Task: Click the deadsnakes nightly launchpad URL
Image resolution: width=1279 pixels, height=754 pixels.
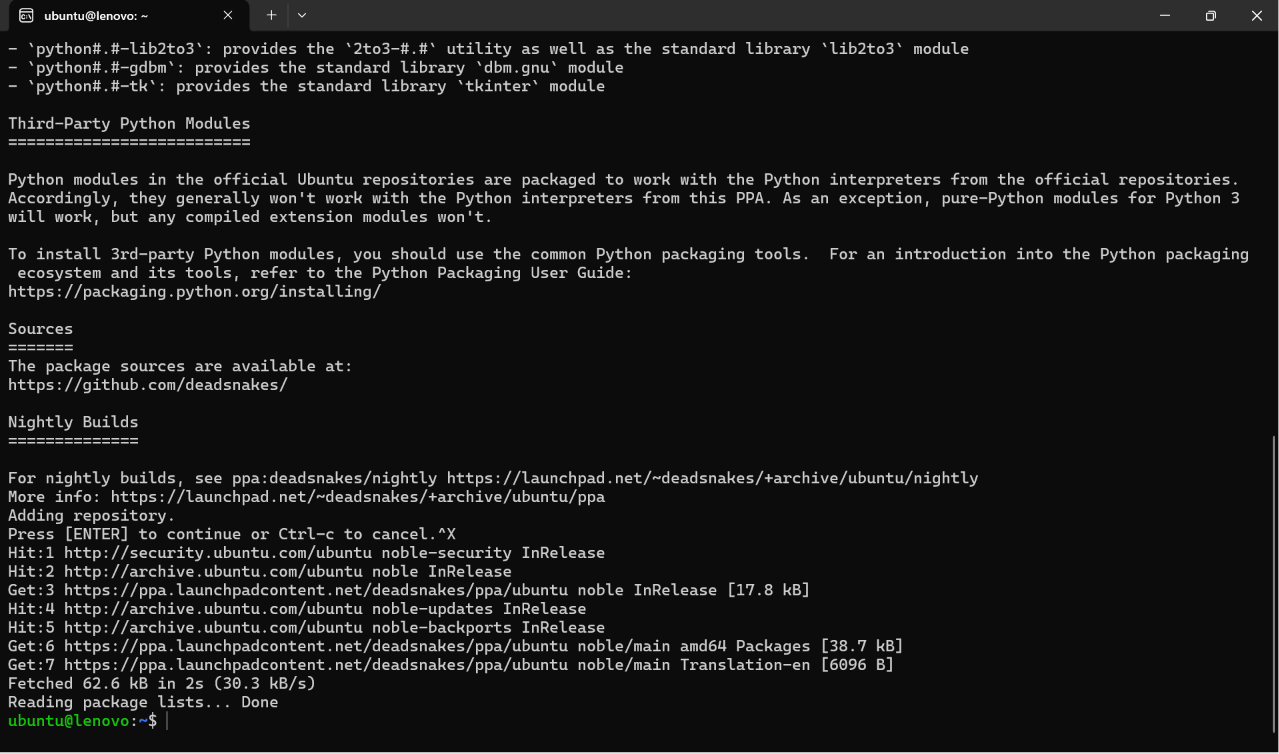Action: (x=712, y=478)
